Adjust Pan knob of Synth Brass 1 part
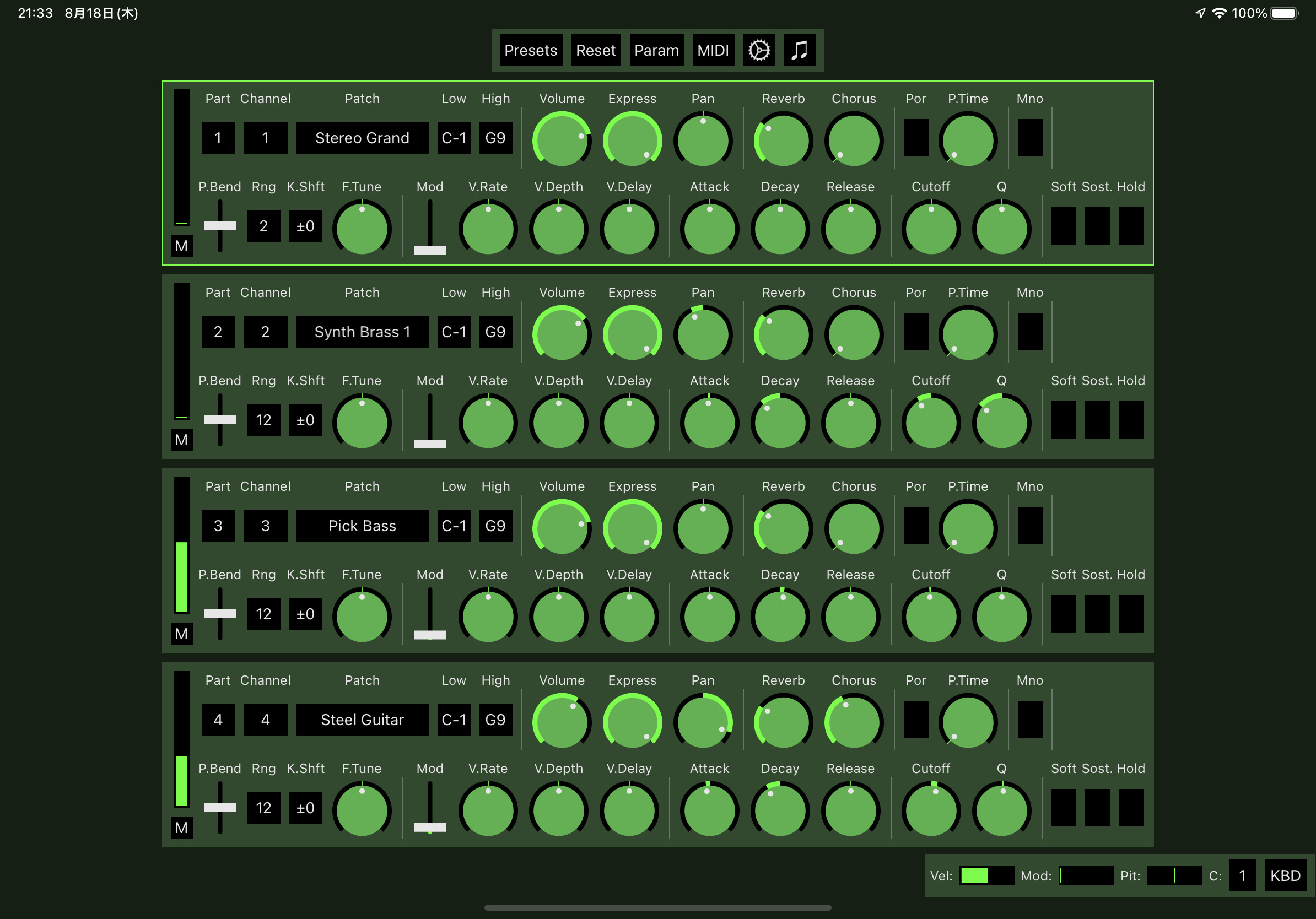 click(x=703, y=334)
